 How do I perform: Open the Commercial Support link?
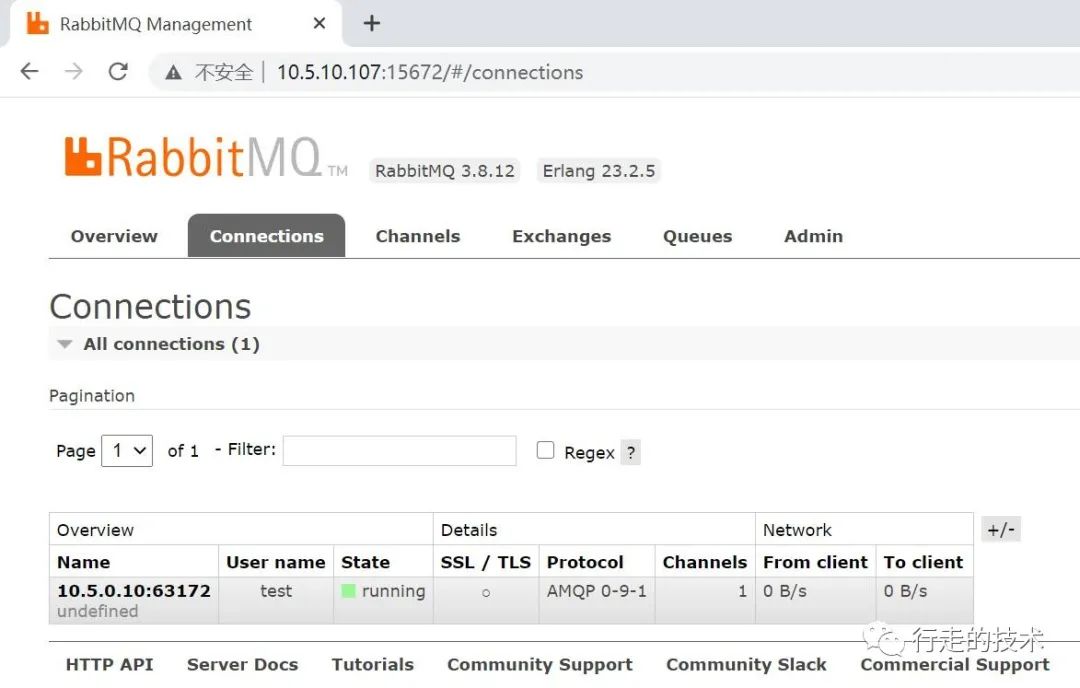pyautogui.click(x=955, y=665)
